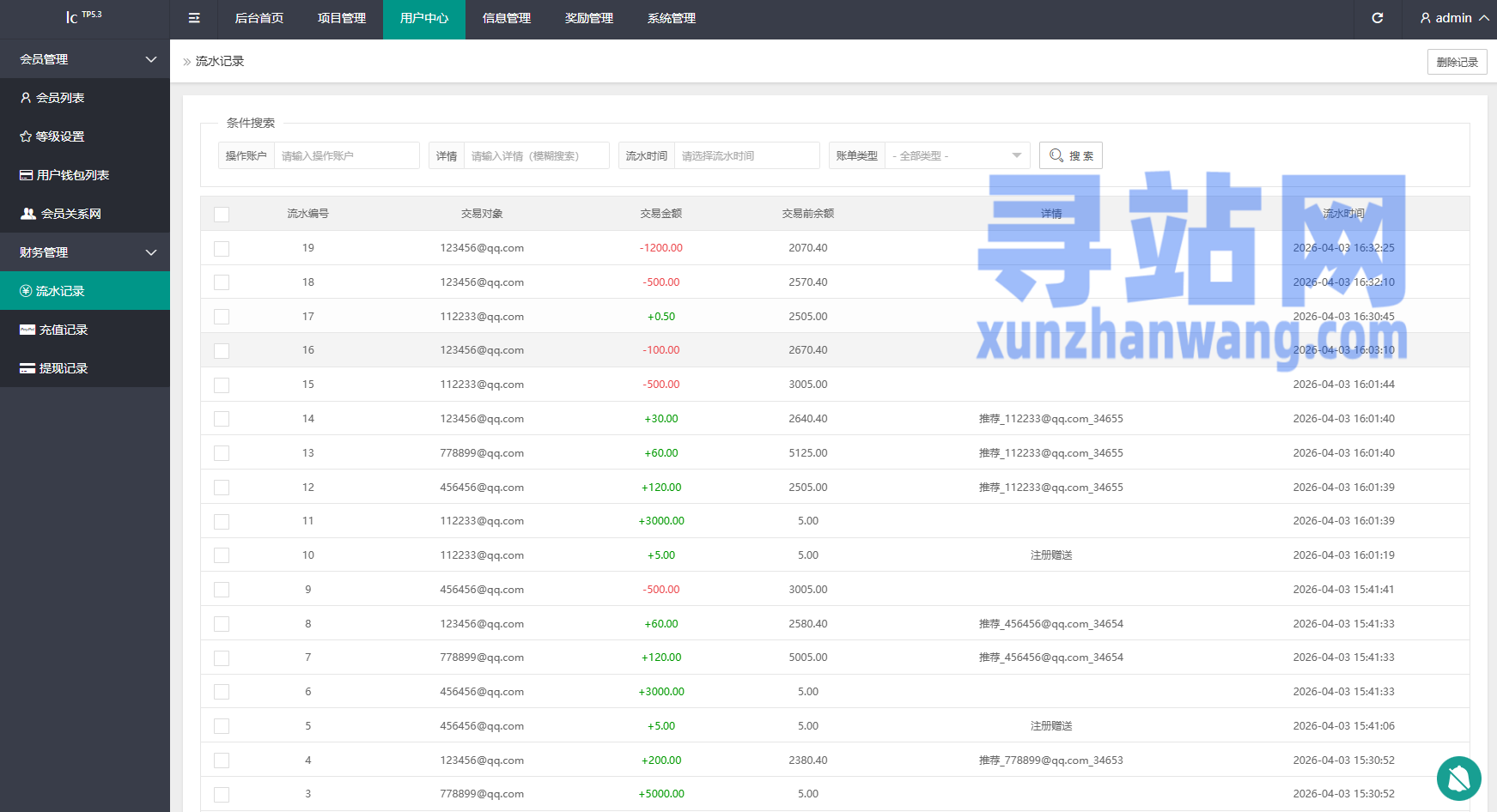Click the 充值记录 payment icon
1497x812 pixels.
coord(27,330)
